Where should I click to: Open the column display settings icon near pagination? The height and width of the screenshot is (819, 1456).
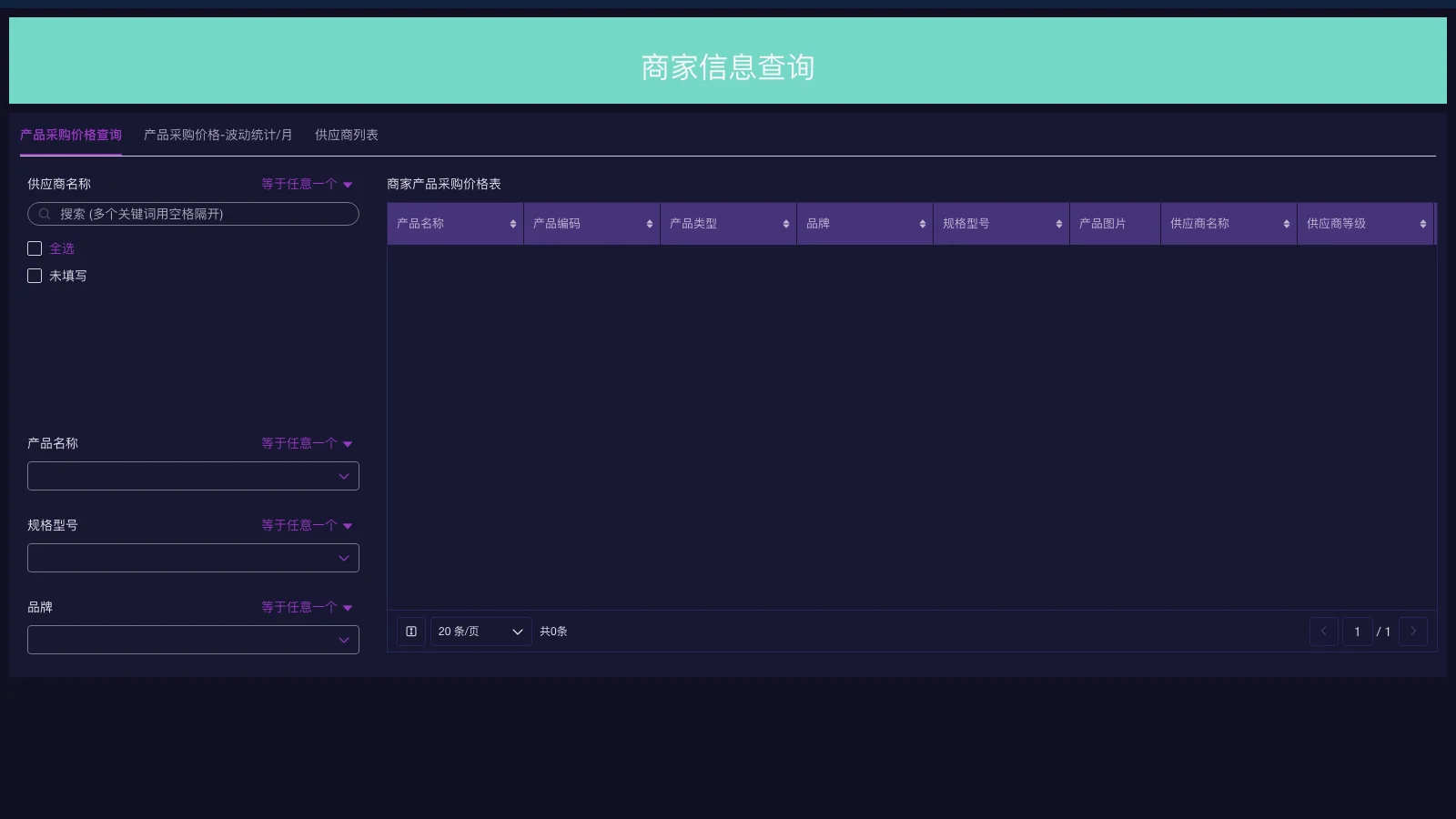coord(410,631)
